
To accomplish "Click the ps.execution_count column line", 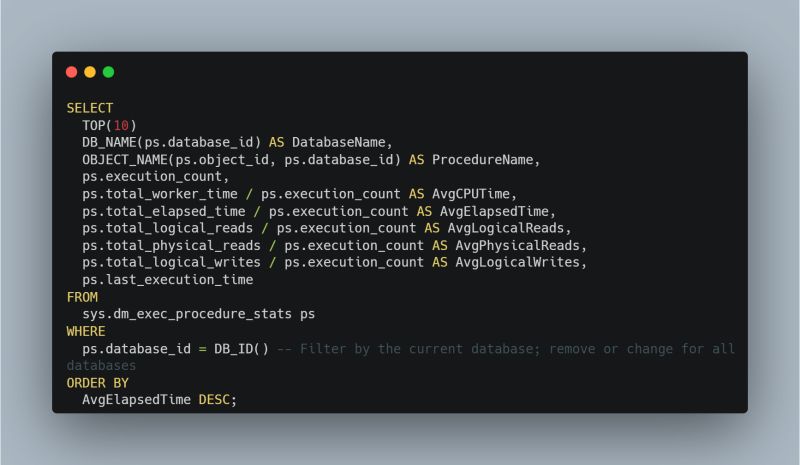I will tap(156, 177).
